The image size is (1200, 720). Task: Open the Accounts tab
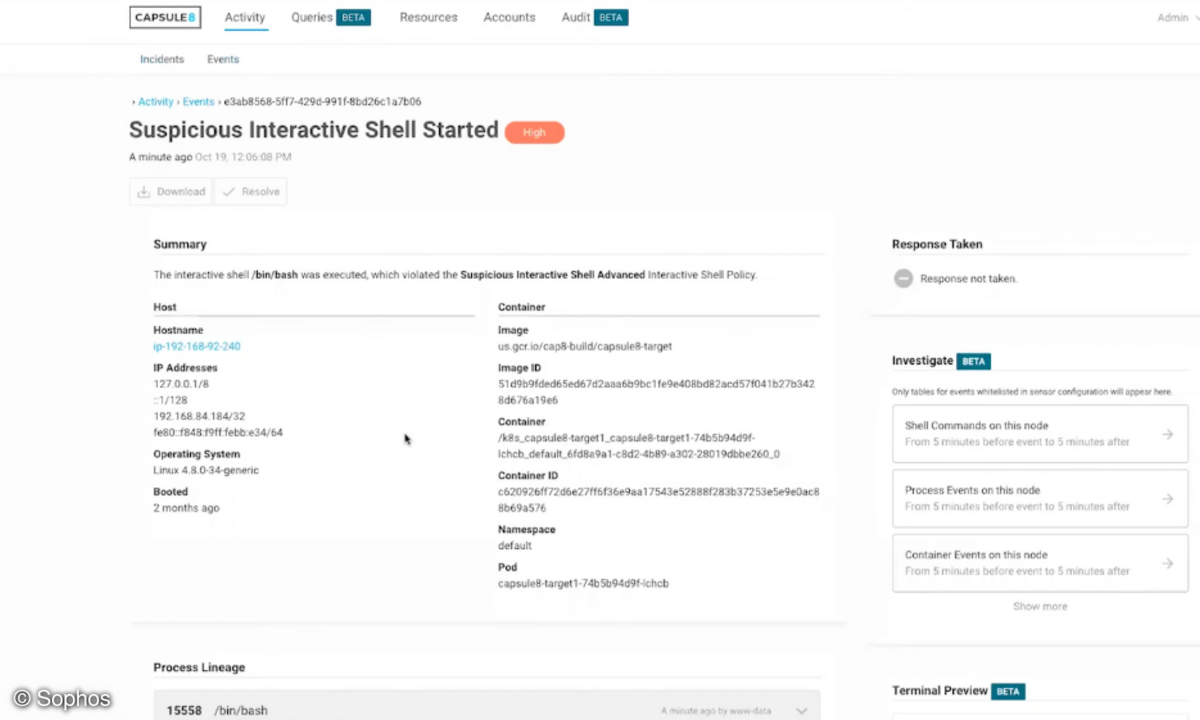click(509, 17)
